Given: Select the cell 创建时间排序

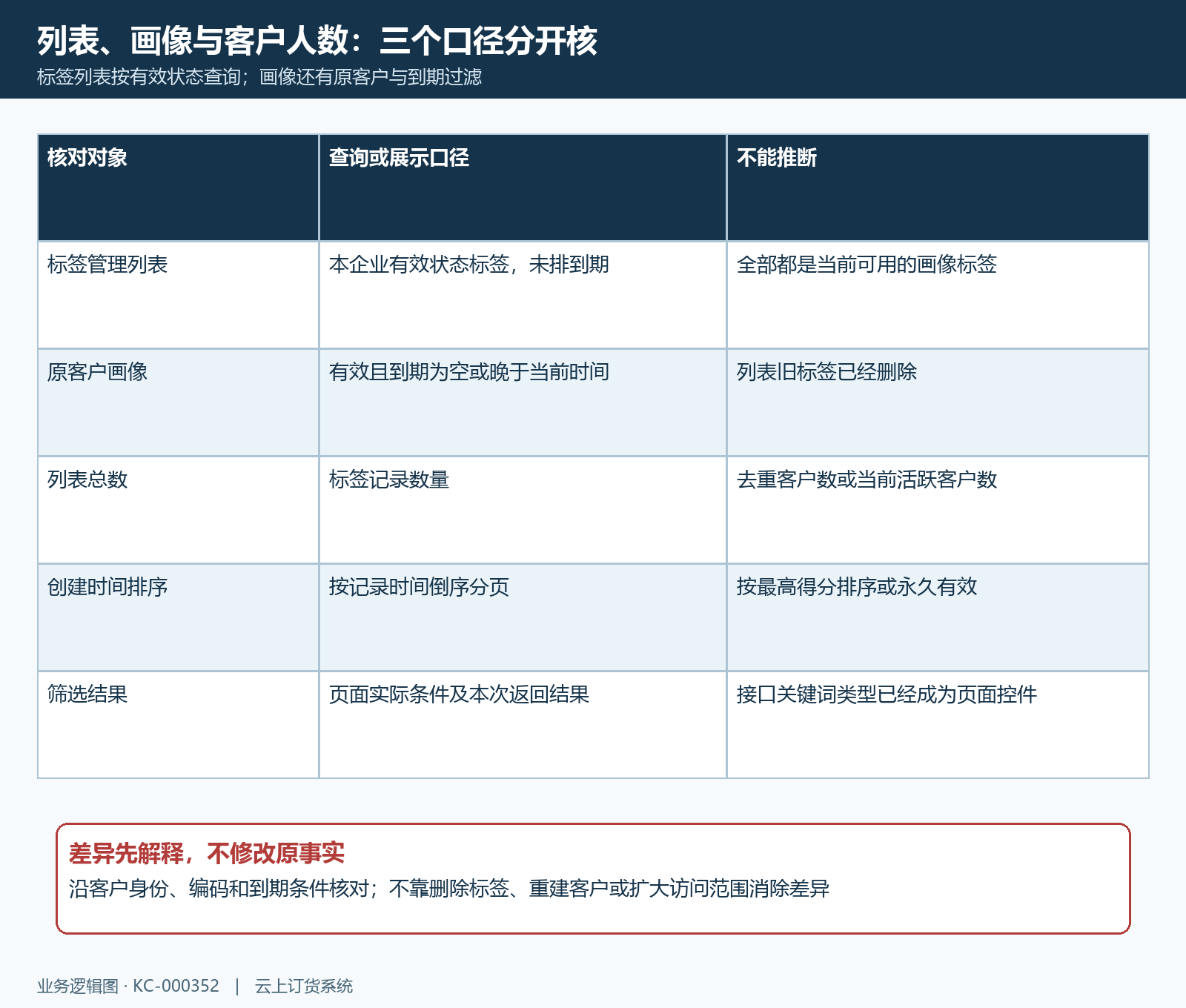Looking at the screenshot, I should pyautogui.click(x=179, y=617).
